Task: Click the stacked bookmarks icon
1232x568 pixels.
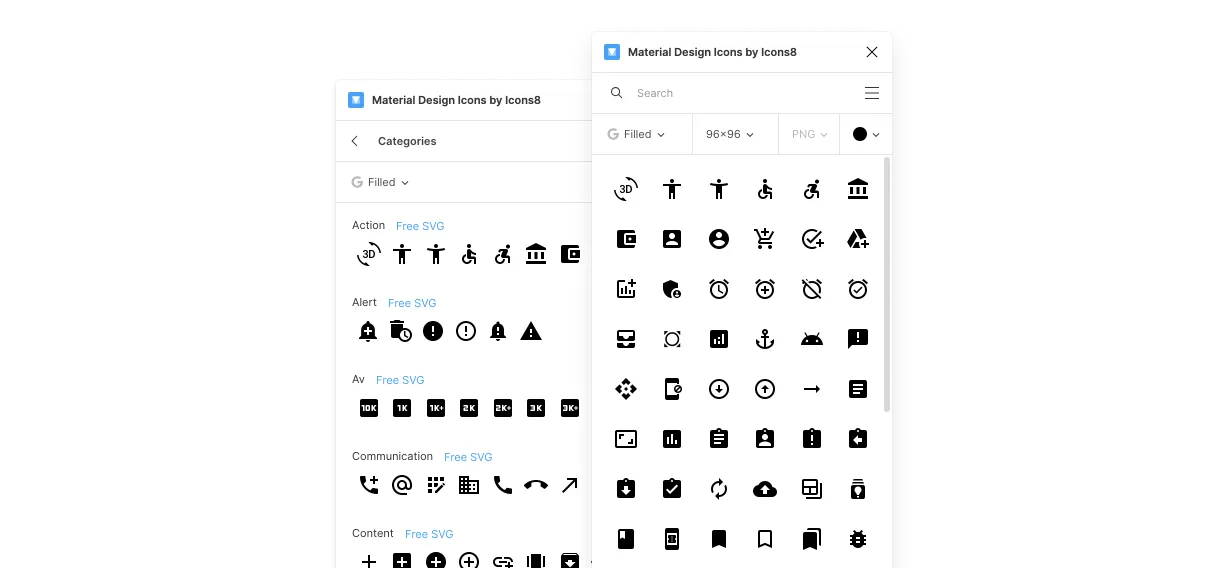Action: click(812, 539)
